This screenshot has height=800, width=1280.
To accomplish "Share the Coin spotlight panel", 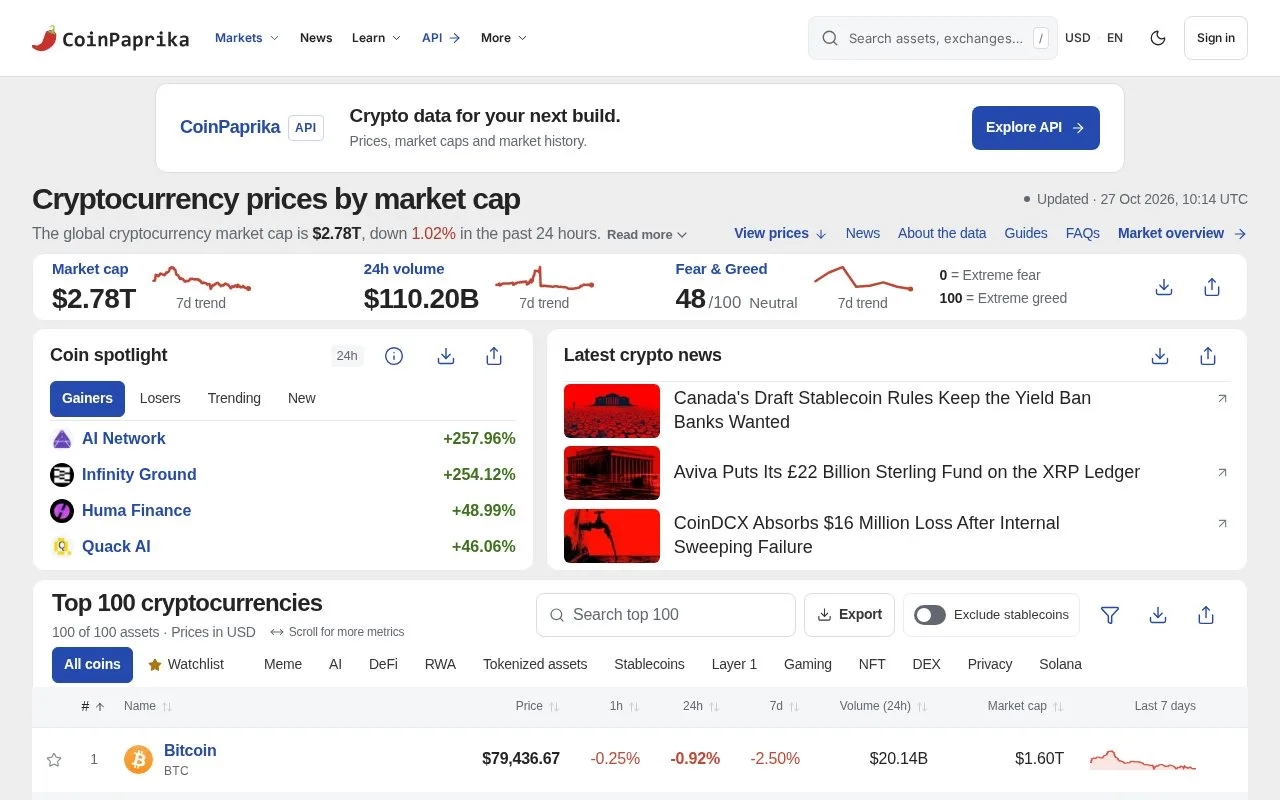I will point(494,356).
